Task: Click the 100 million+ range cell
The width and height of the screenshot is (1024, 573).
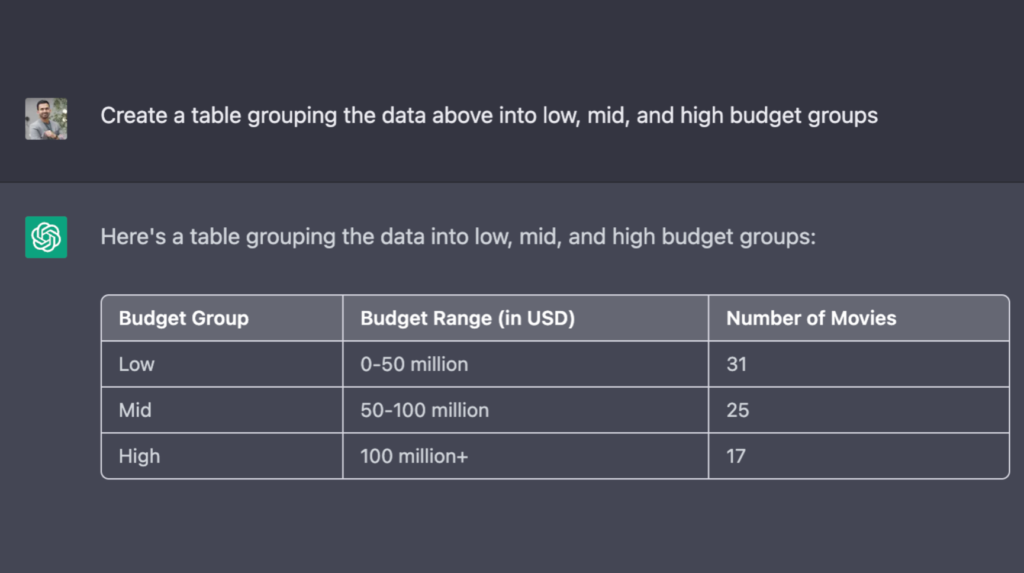Action: pyautogui.click(x=525, y=455)
